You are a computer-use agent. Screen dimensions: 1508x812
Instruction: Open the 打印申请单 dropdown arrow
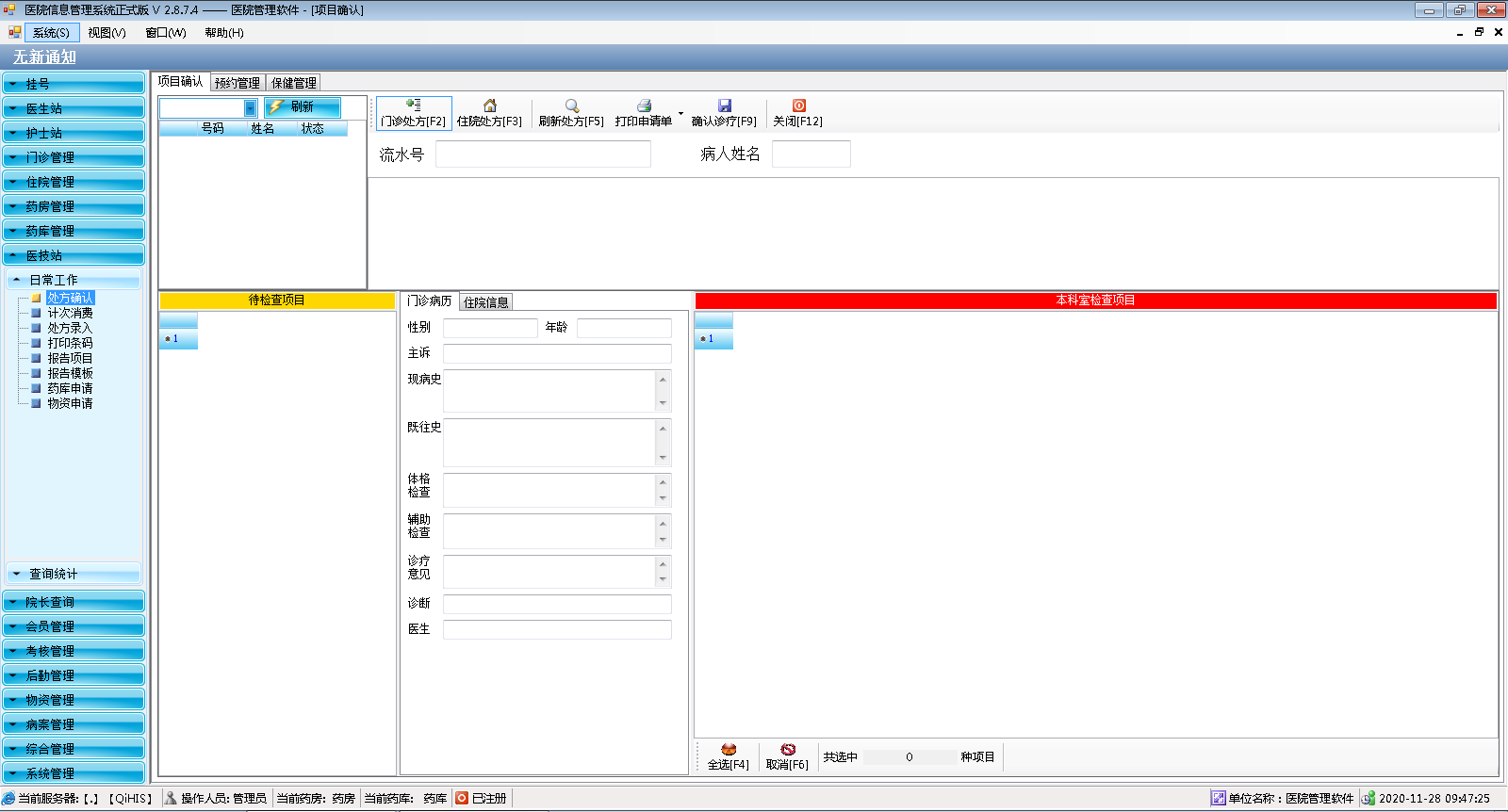point(680,114)
